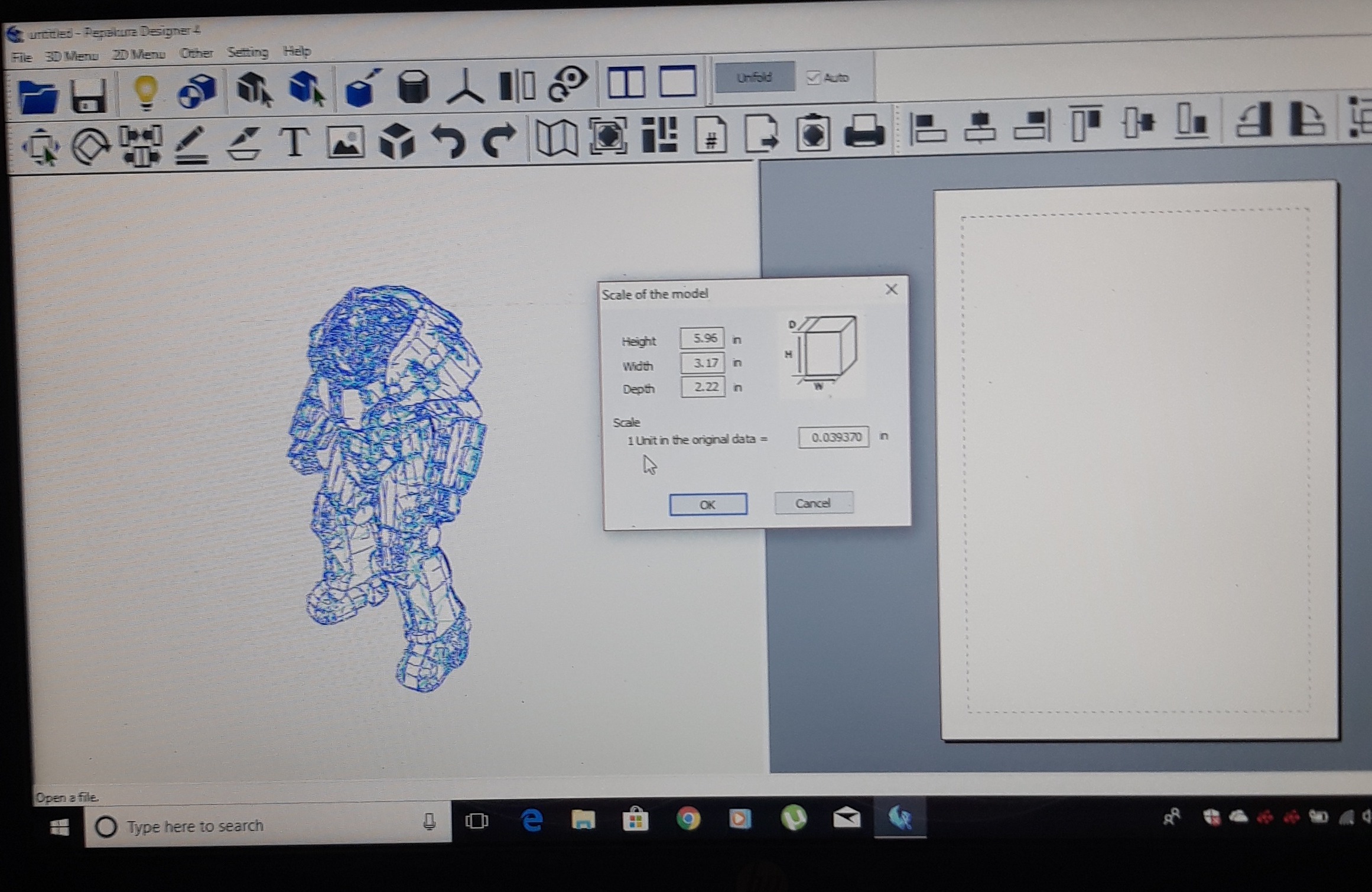
Task: Click the rotate view swirl icon
Action: click(568, 83)
